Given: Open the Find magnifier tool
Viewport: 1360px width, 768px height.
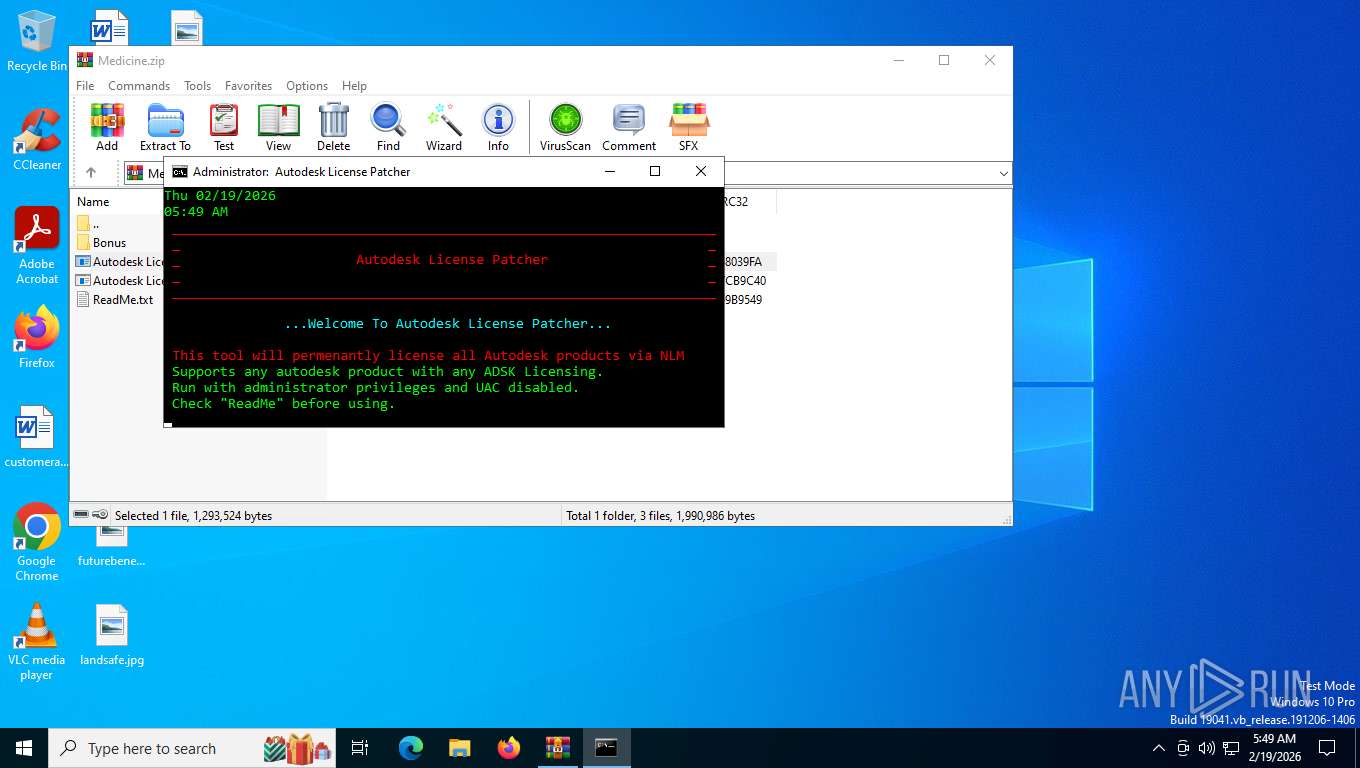Looking at the screenshot, I should [x=388, y=127].
